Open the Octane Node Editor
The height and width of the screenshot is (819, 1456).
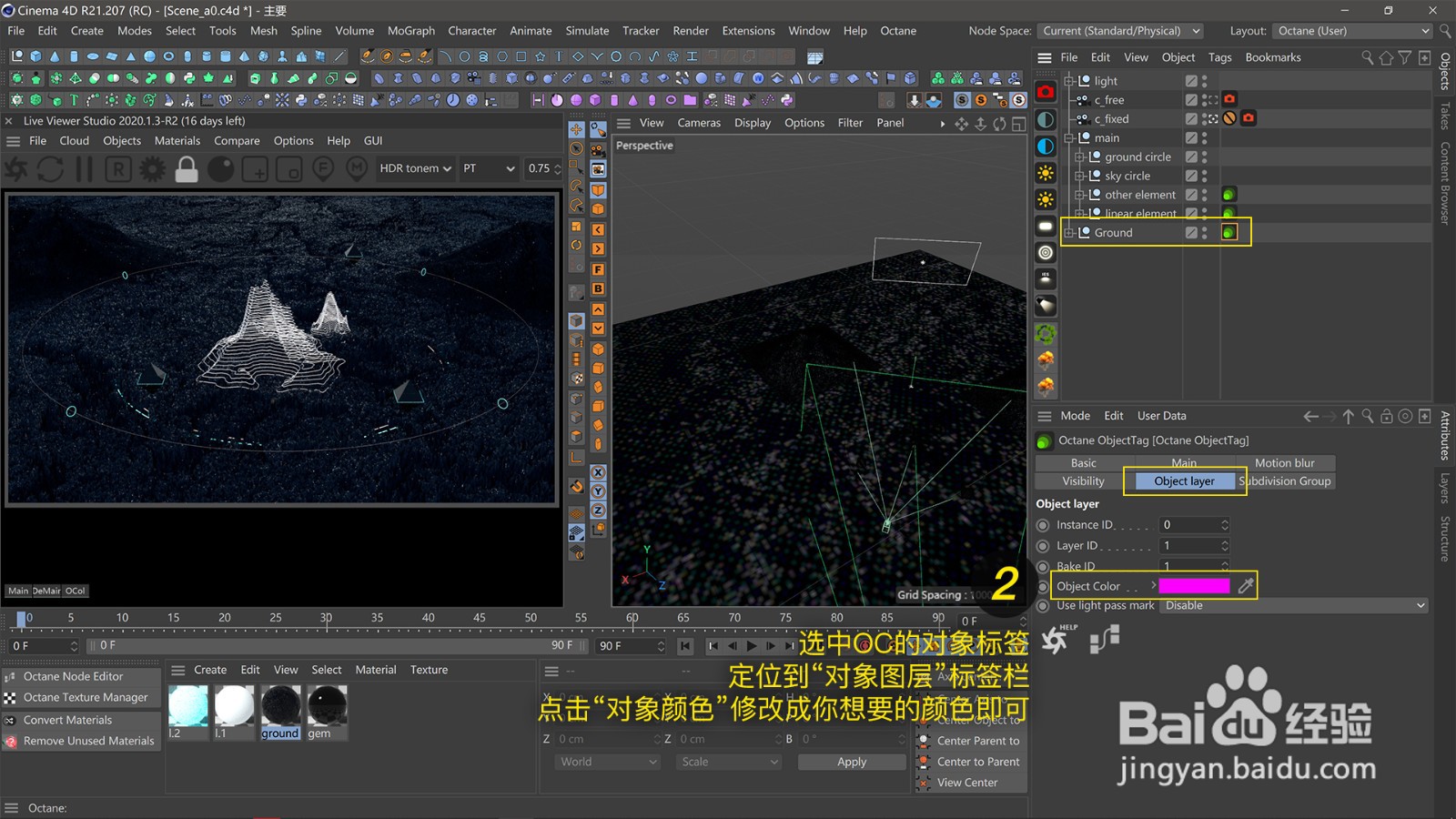pos(73,677)
